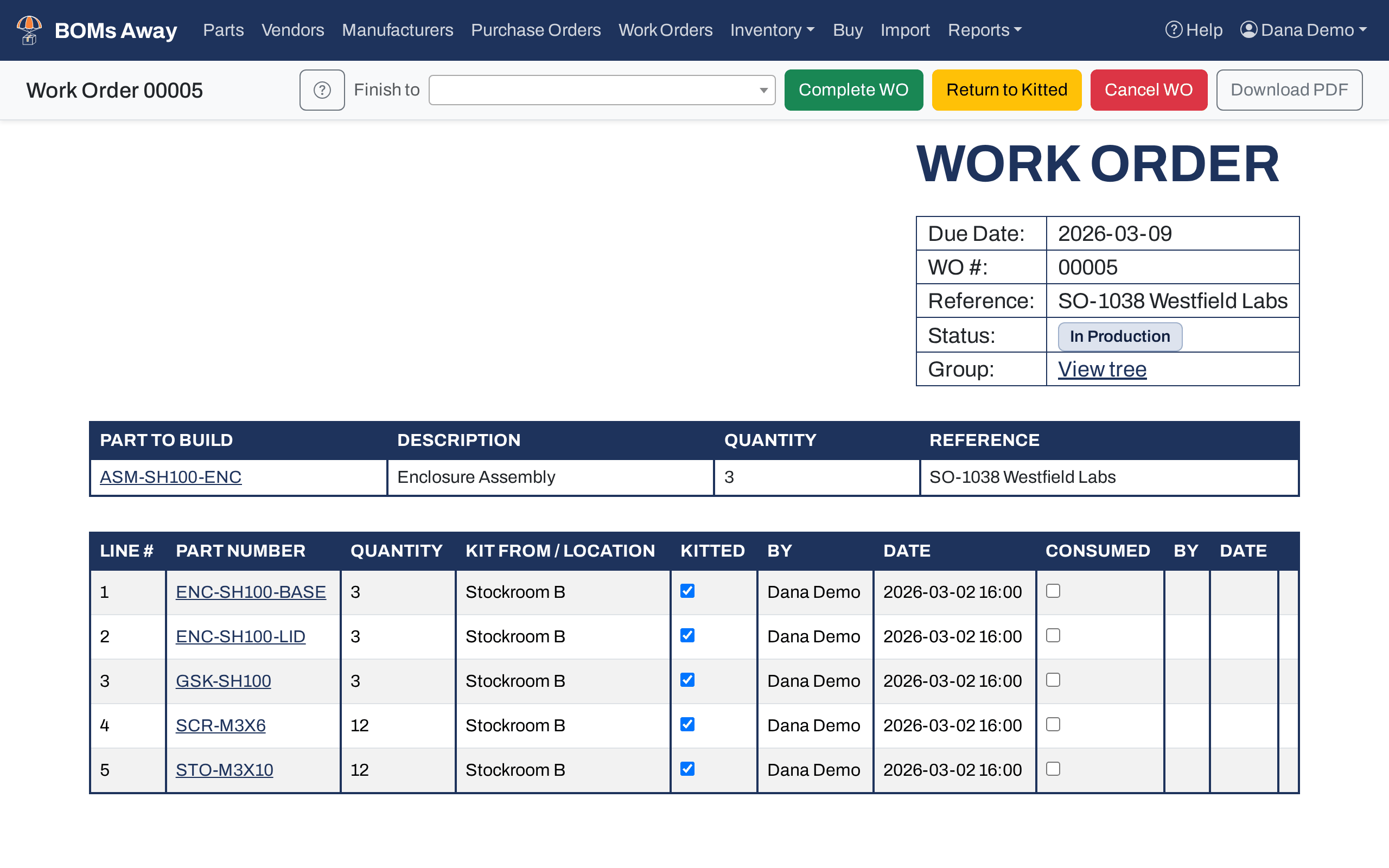Check Consumed for STO-M3X10 line

1053,769
